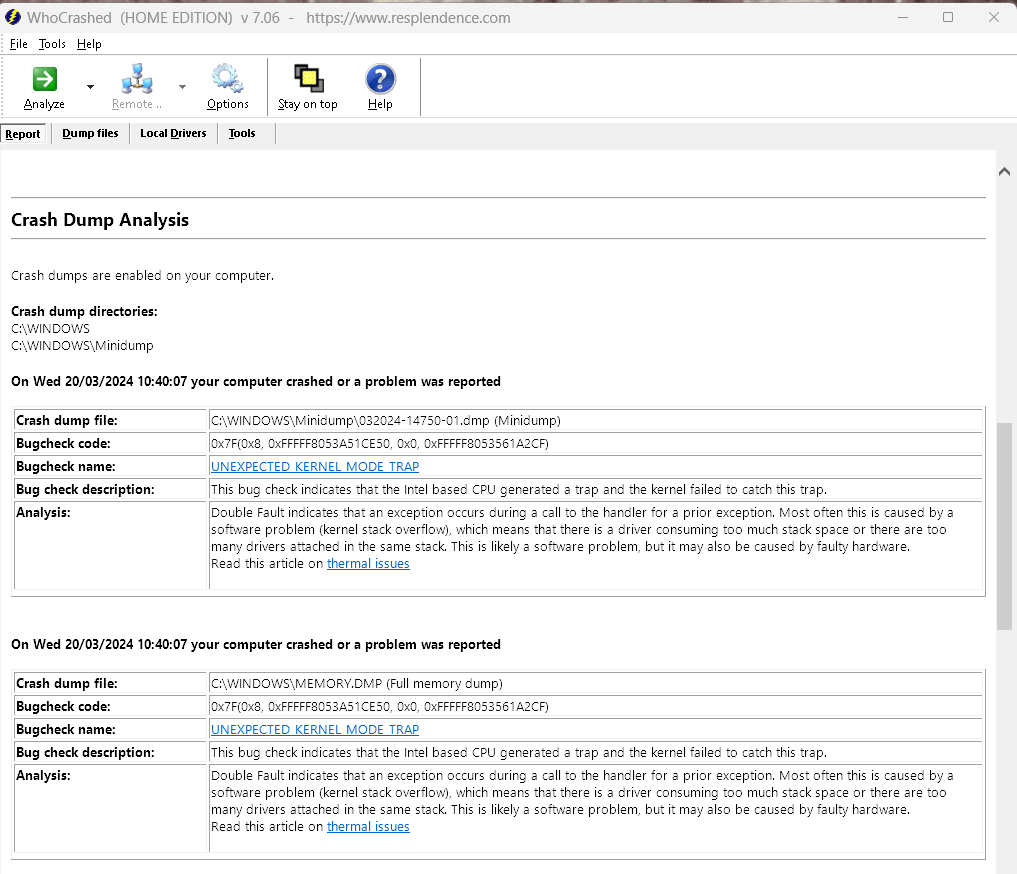1017x874 pixels.
Task: Click the vertical scrollbar thumb
Action: pyautogui.click(x=1004, y=526)
